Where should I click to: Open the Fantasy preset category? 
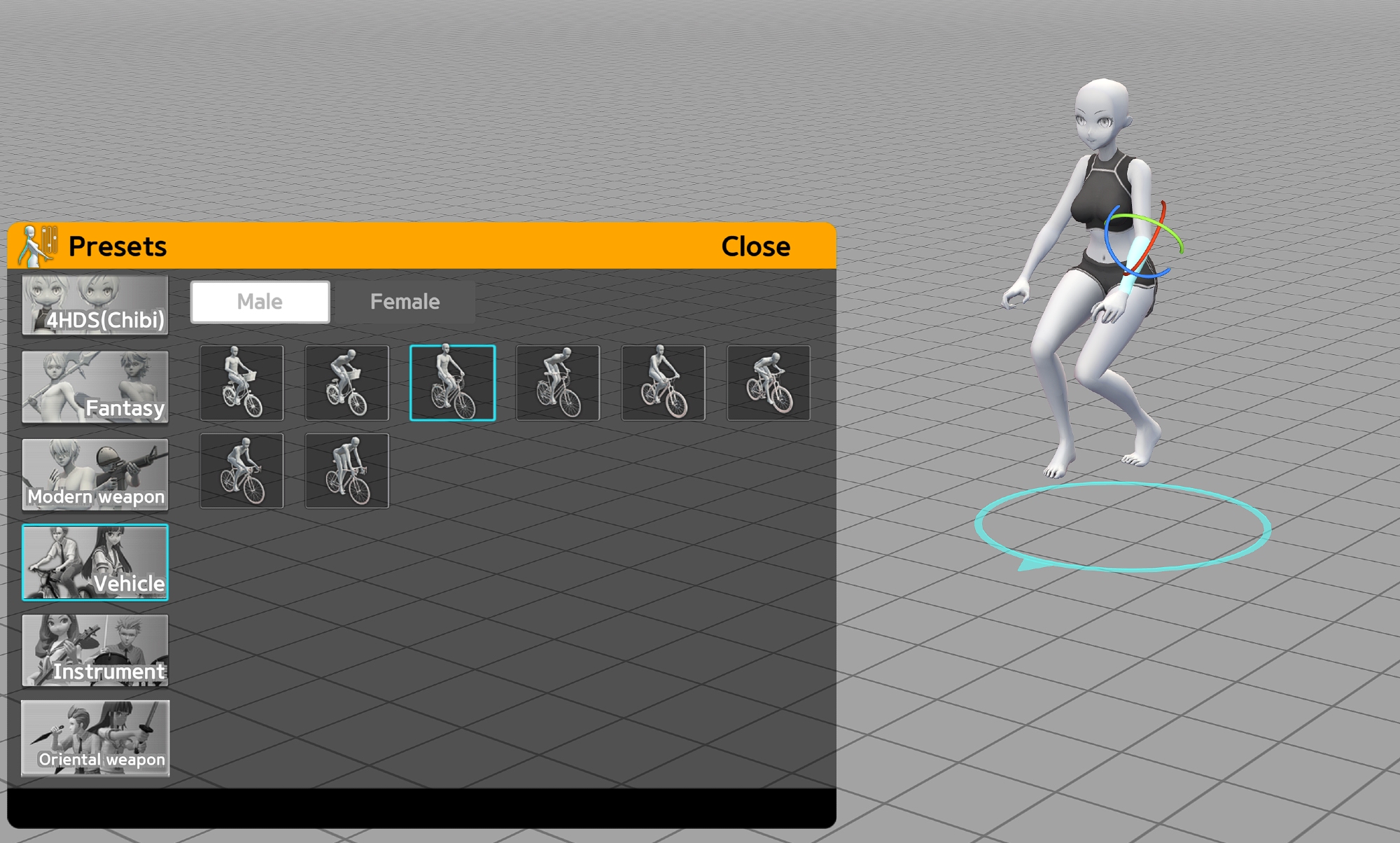coord(95,387)
